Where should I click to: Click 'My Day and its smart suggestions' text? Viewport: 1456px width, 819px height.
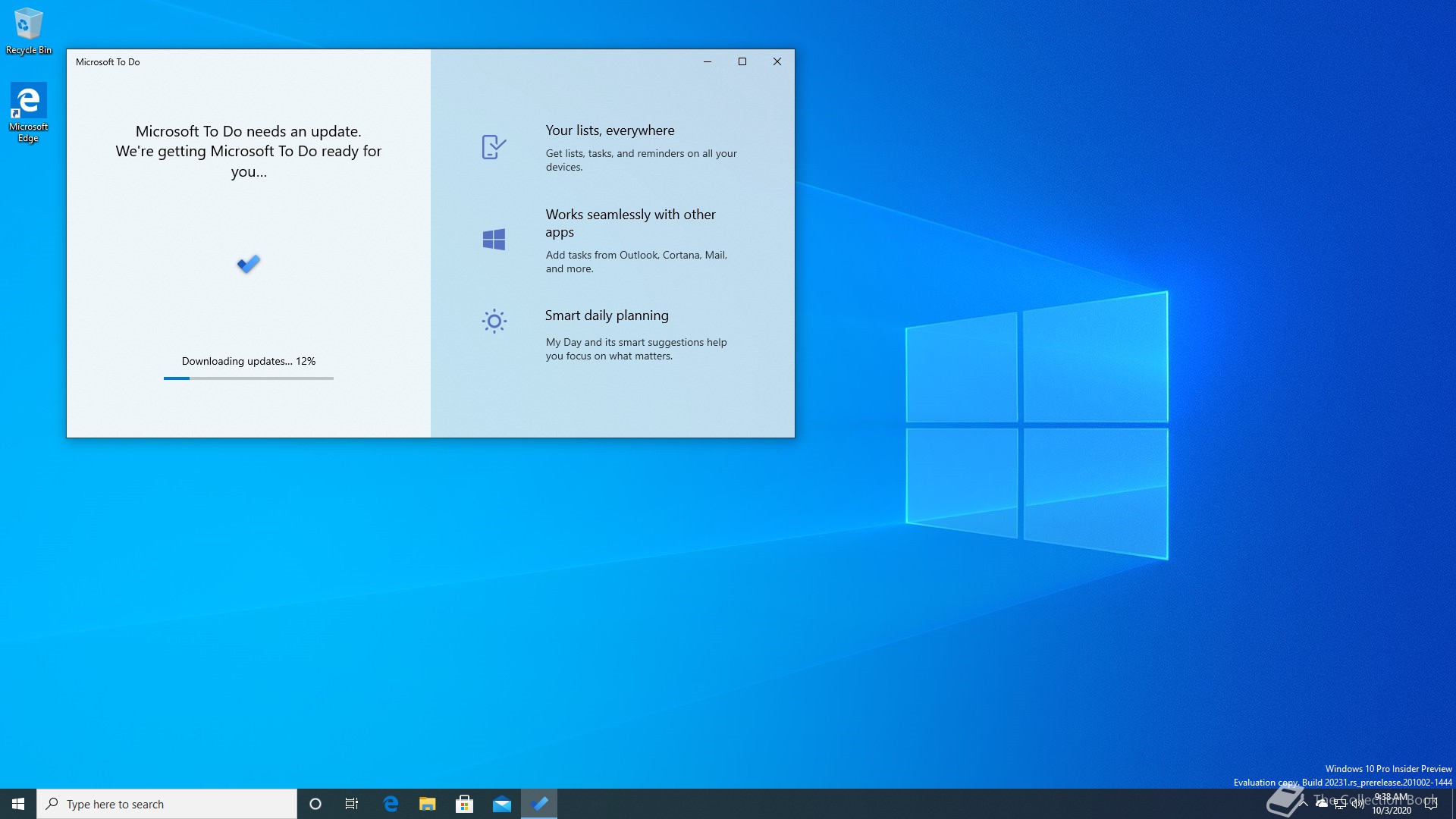coord(636,349)
